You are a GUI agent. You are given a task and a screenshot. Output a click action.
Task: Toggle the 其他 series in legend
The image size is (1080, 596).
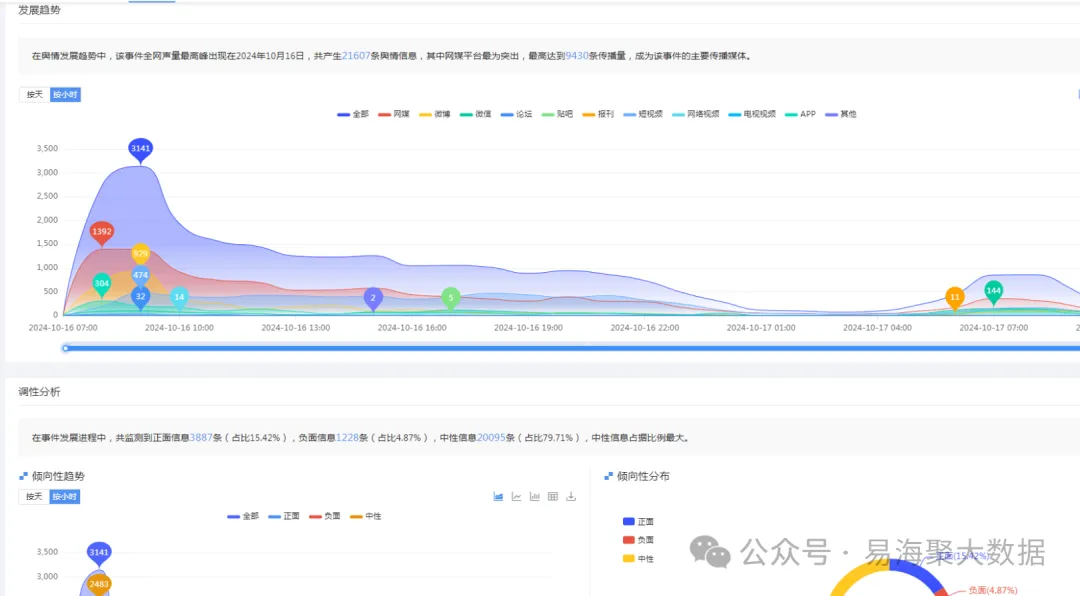tap(841, 114)
